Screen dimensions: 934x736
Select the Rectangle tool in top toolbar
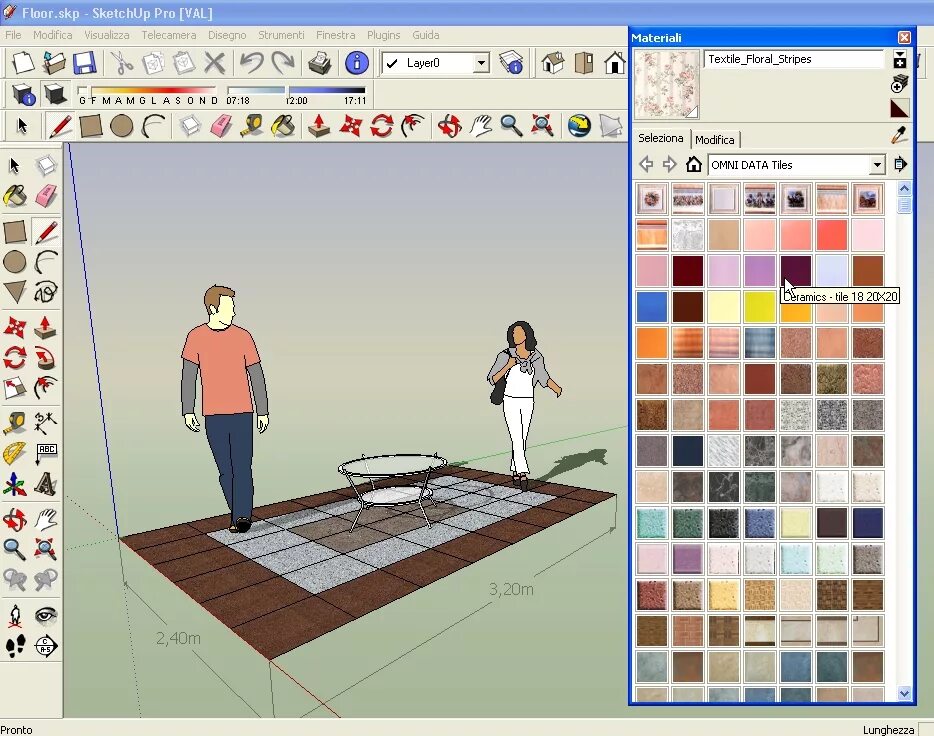[91, 126]
